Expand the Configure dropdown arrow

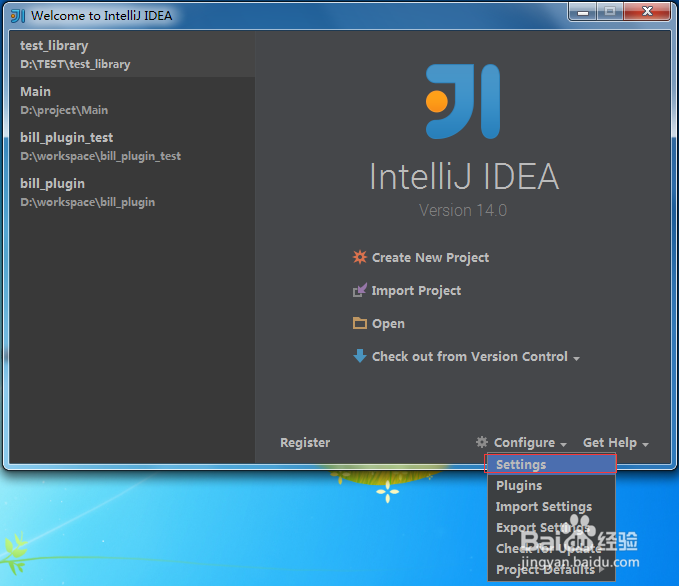pyautogui.click(x=563, y=445)
